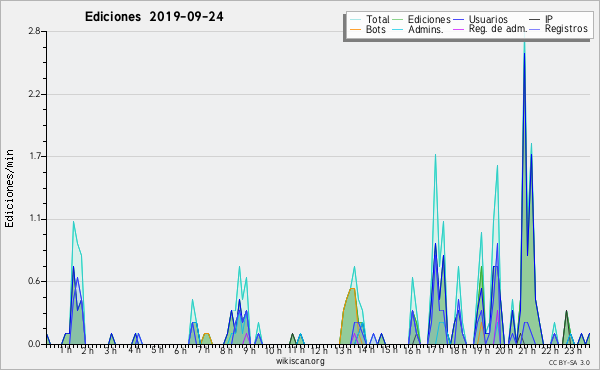Click the orange Bots legend line
This screenshot has width=600, height=370.
point(355,29)
